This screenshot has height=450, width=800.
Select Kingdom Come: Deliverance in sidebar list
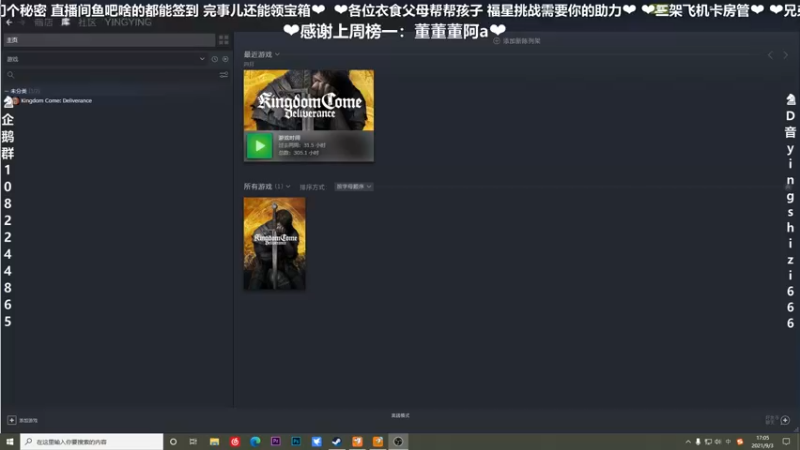coord(56,101)
